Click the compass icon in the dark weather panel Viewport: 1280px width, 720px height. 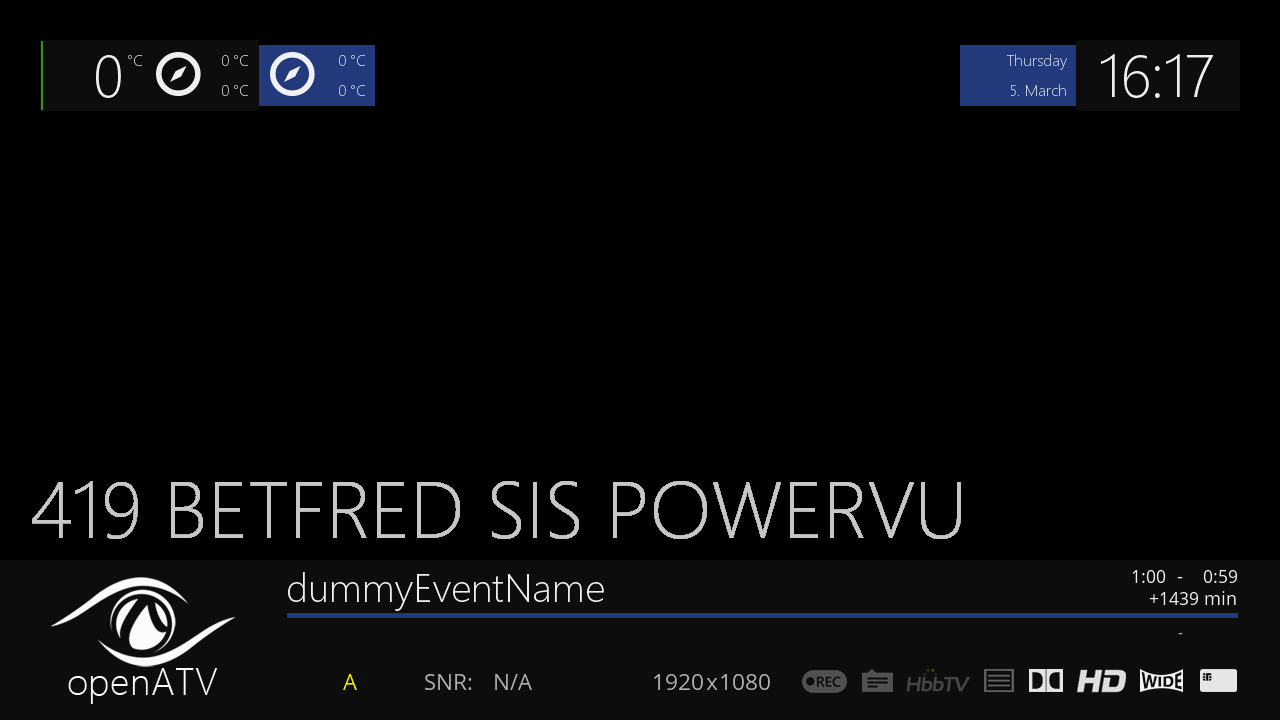pos(178,75)
